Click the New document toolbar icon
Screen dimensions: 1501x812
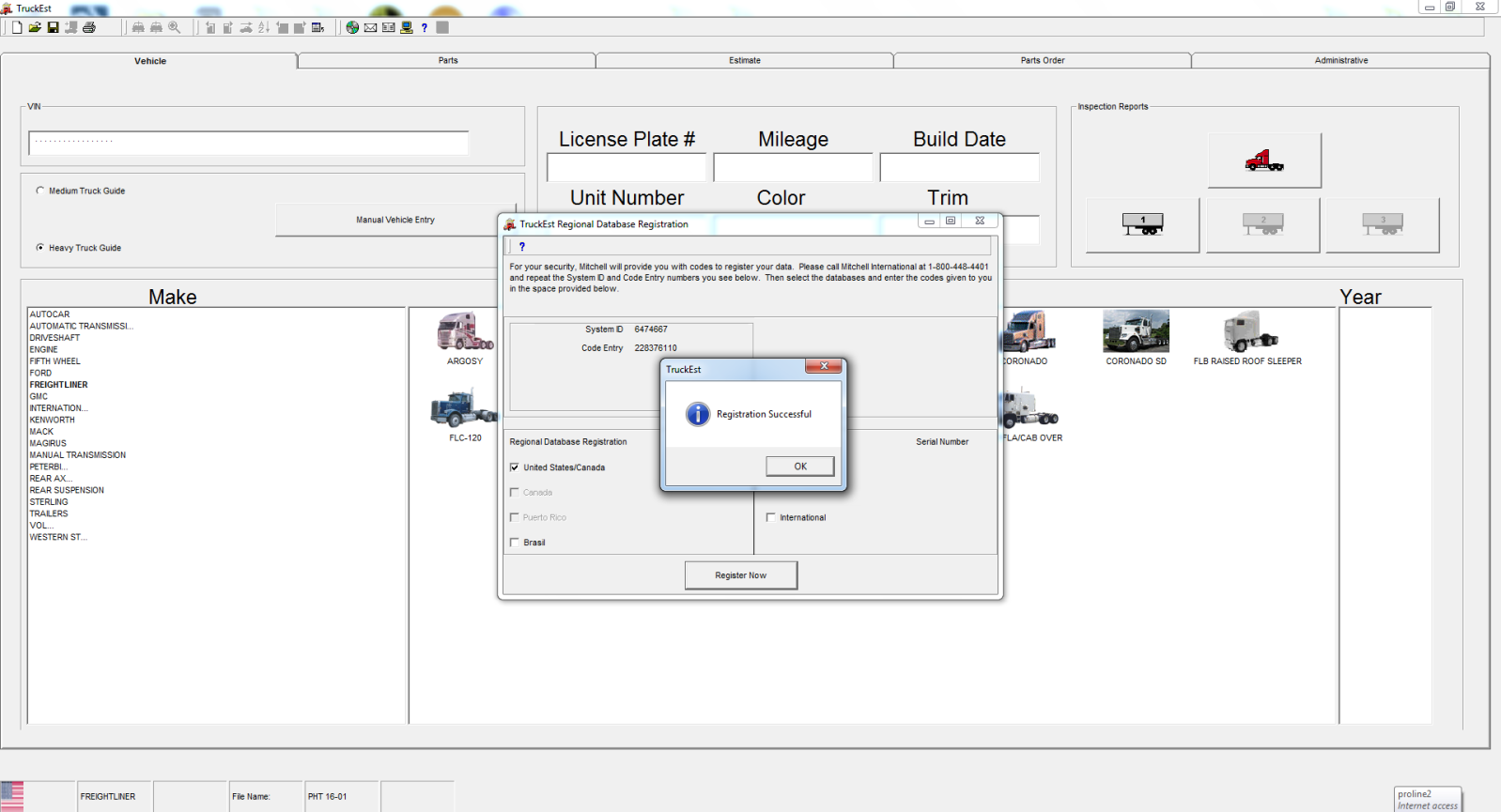click(x=17, y=27)
